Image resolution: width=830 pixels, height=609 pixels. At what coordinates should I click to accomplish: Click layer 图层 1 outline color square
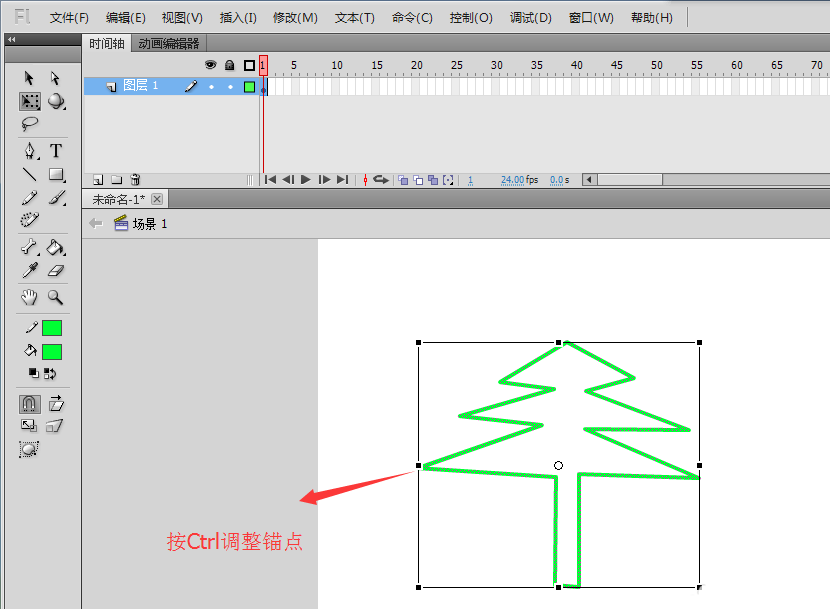tap(249, 87)
